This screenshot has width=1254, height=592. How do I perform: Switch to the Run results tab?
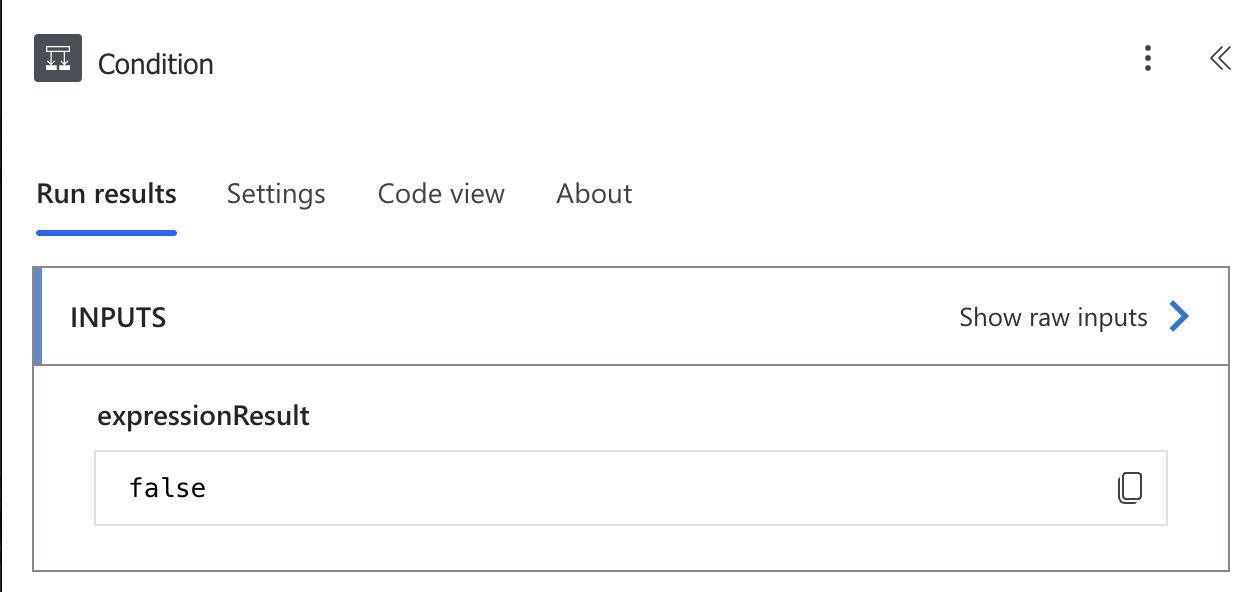pyautogui.click(x=106, y=194)
